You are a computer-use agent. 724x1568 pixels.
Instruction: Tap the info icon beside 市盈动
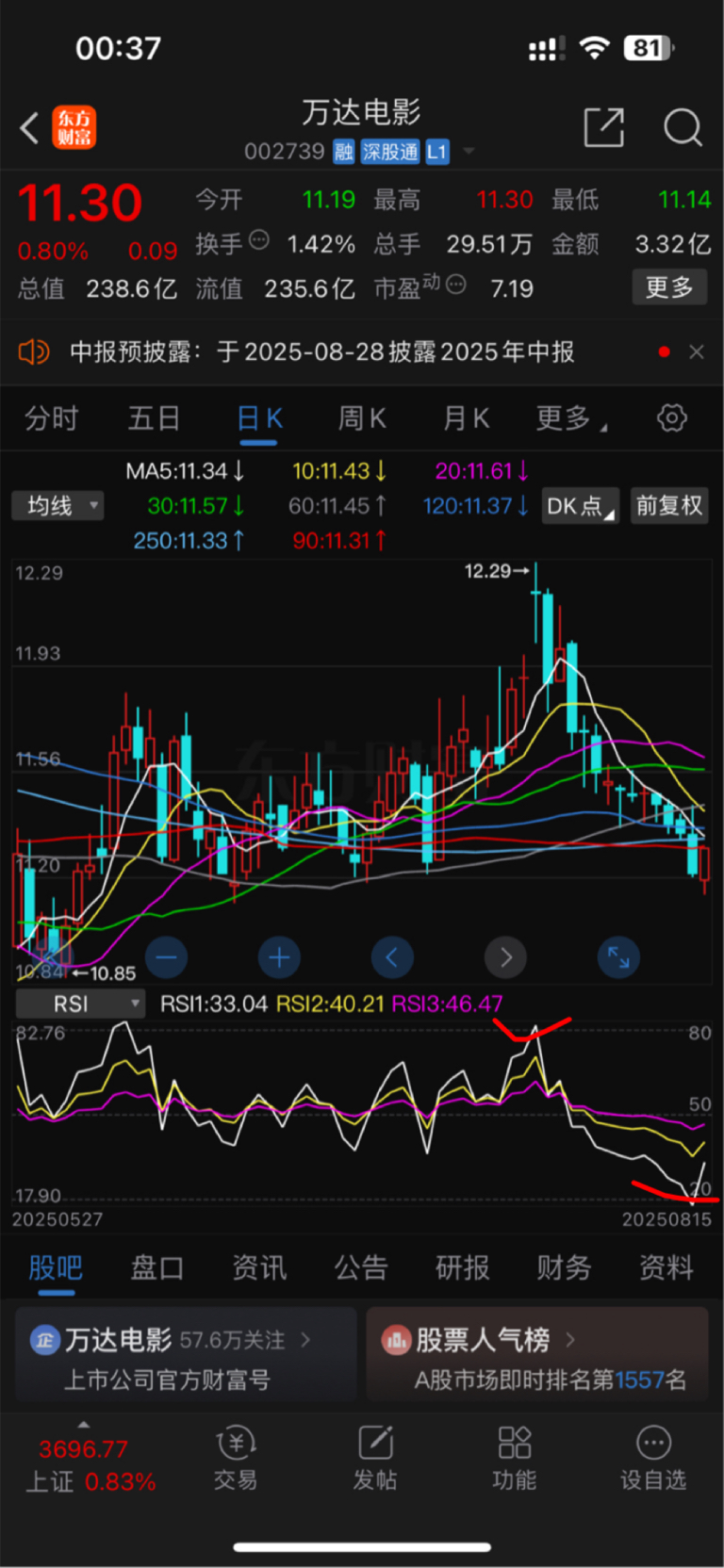click(455, 284)
